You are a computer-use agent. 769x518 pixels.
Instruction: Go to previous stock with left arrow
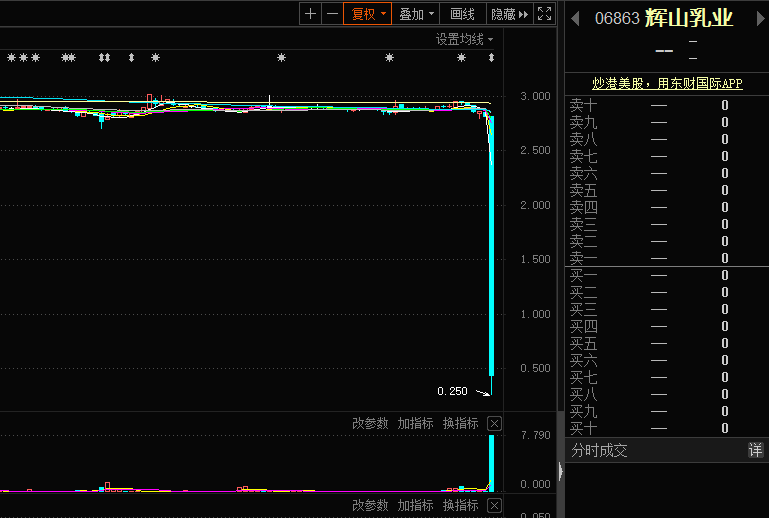(576, 19)
